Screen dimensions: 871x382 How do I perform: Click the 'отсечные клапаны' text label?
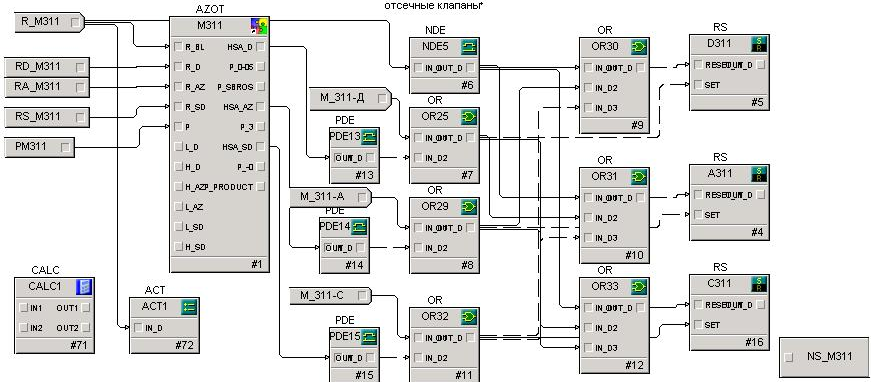point(433,6)
